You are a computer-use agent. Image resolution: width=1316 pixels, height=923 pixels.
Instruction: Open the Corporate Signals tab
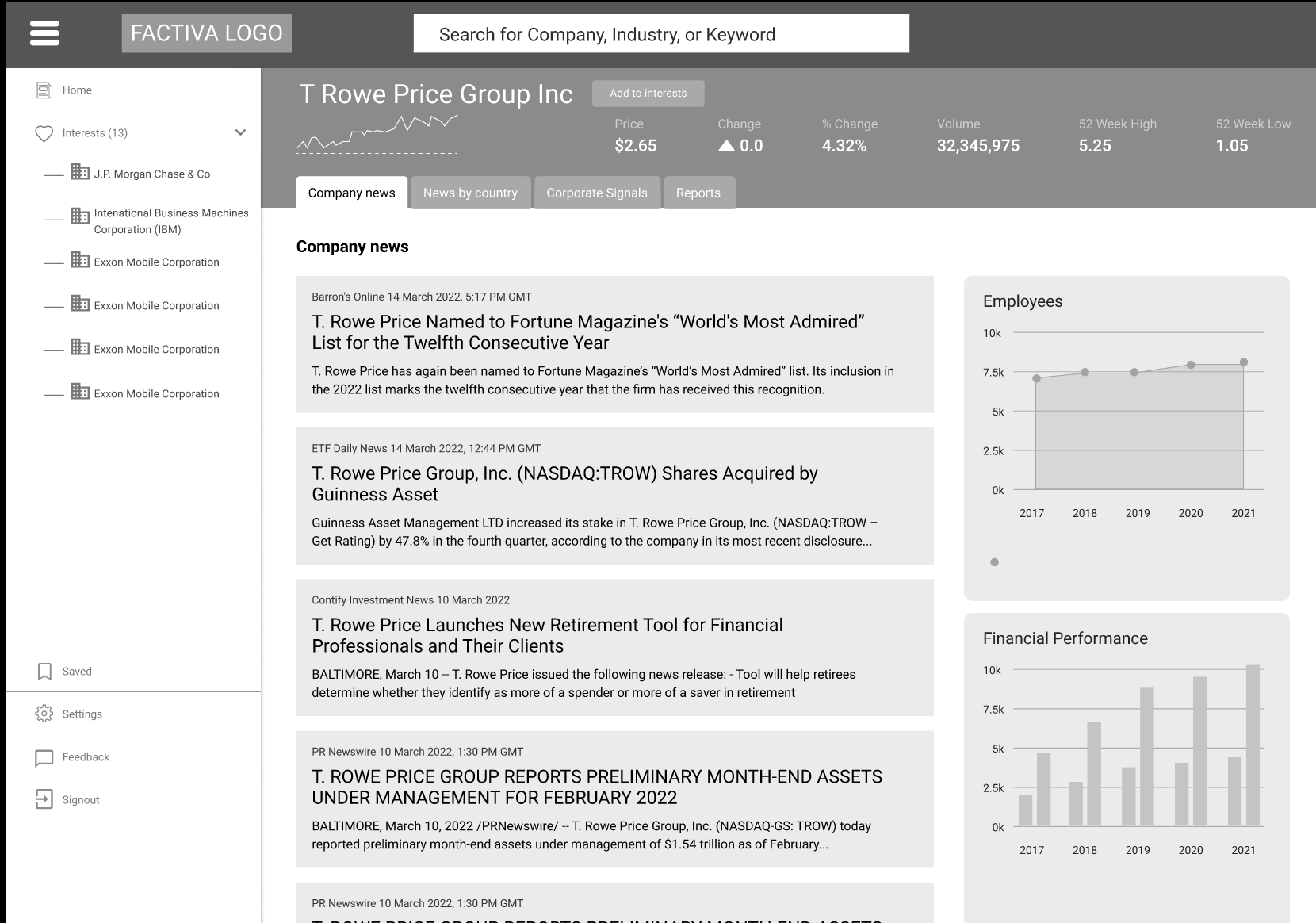coord(597,193)
